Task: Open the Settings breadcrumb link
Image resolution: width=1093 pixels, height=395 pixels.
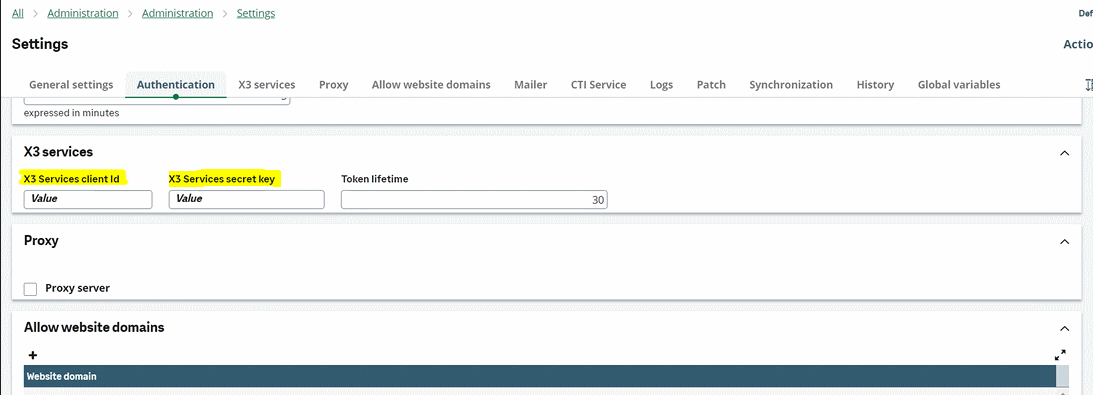Action: pyautogui.click(x=256, y=13)
